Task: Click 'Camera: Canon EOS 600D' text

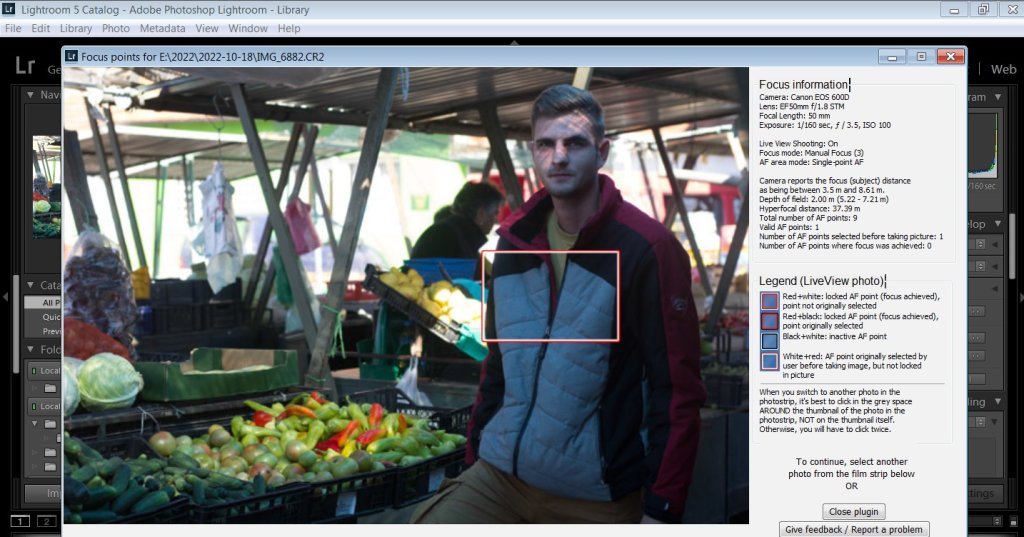Action: coord(804,97)
